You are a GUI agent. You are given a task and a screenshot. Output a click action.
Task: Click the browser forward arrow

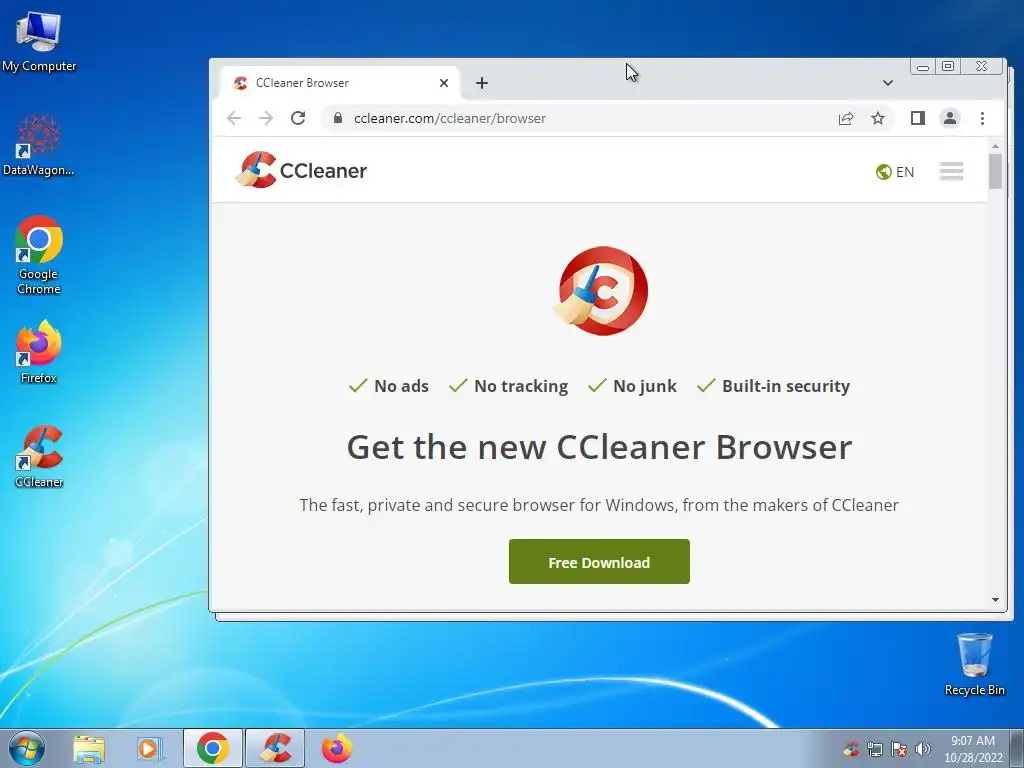[266, 118]
